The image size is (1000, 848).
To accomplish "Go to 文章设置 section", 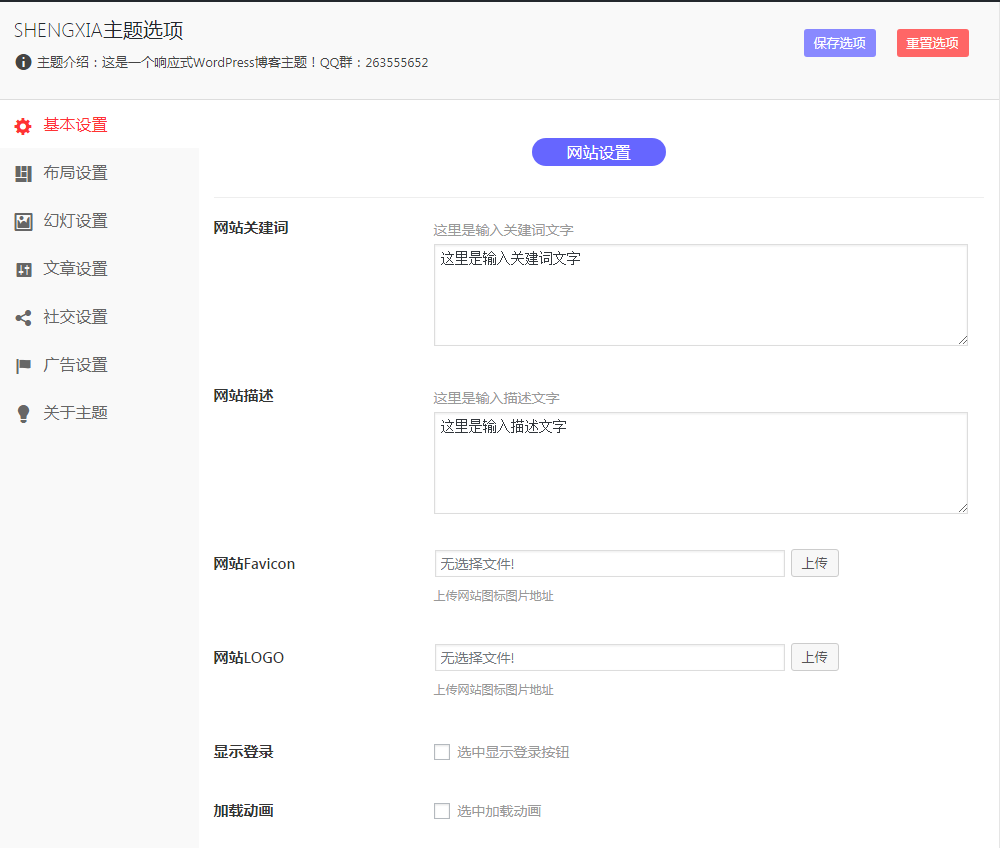I will click(x=99, y=268).
